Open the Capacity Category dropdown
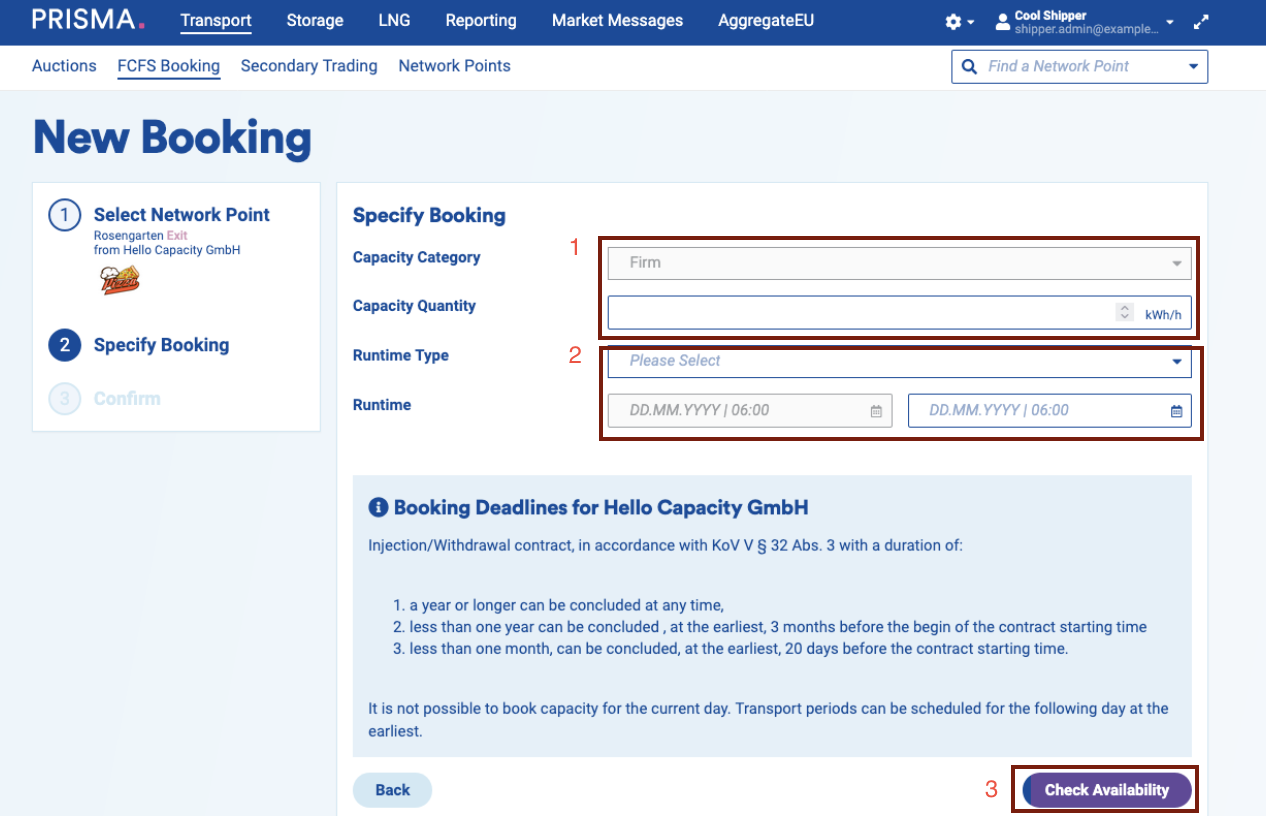Screen dimensions: 1266x816 click(1176, 263)
